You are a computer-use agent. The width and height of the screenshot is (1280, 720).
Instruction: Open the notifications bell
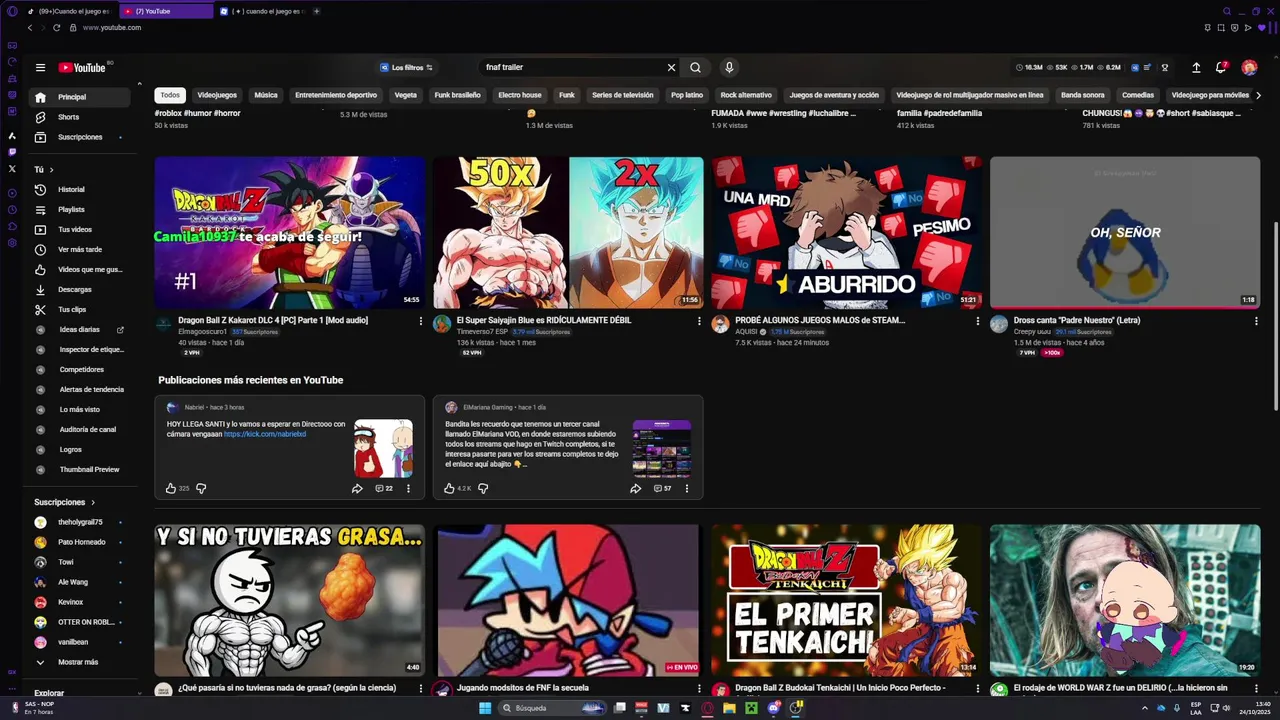pos(1221,68)
